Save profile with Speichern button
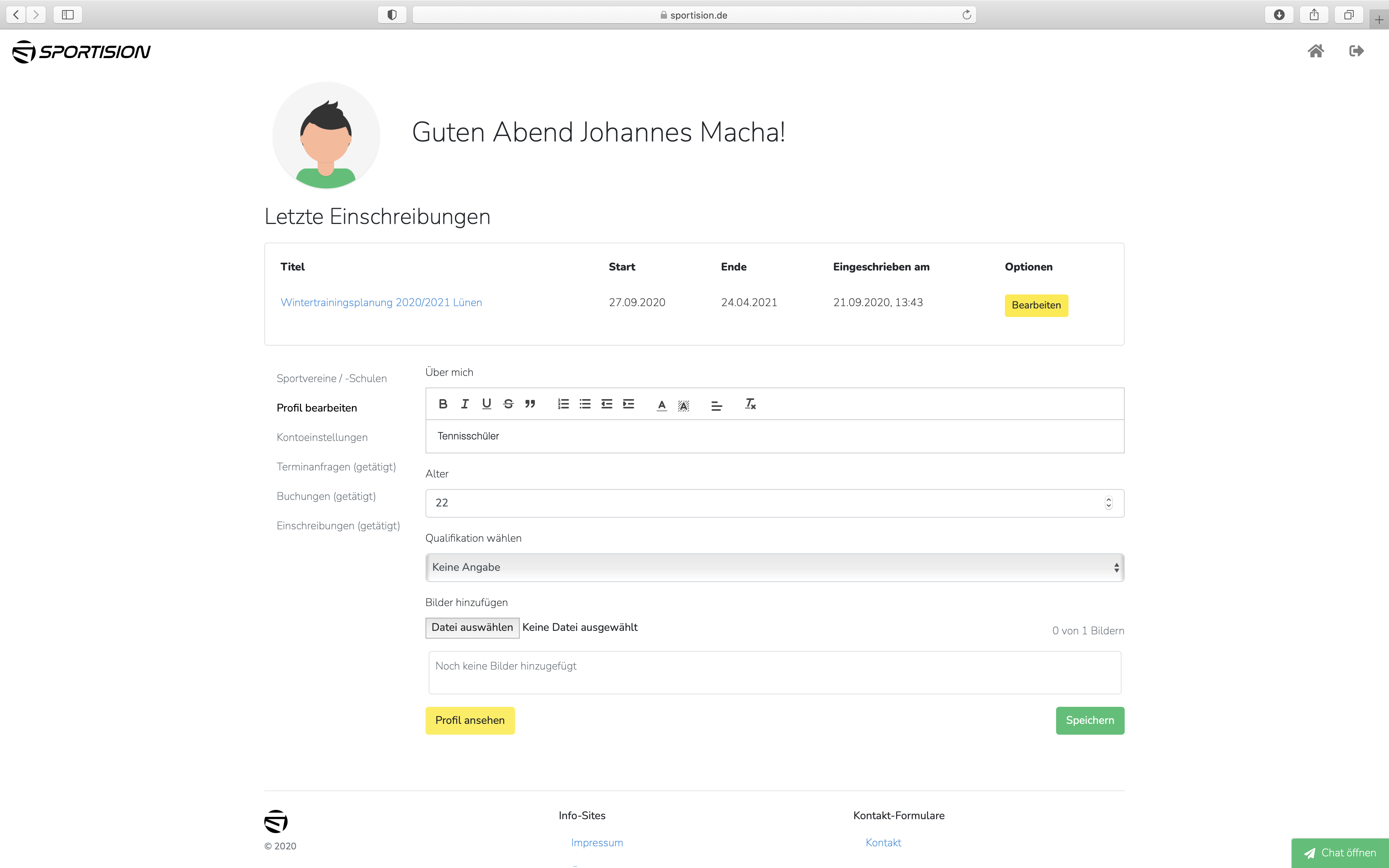1389x868 pixels. click(x=1089, y=720)
